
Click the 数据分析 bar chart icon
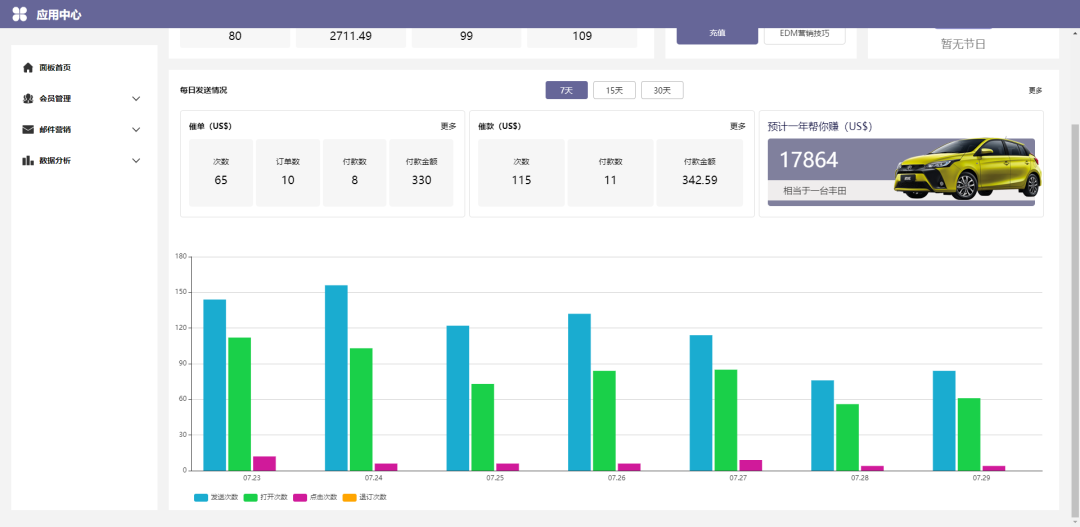pos(28,161)
